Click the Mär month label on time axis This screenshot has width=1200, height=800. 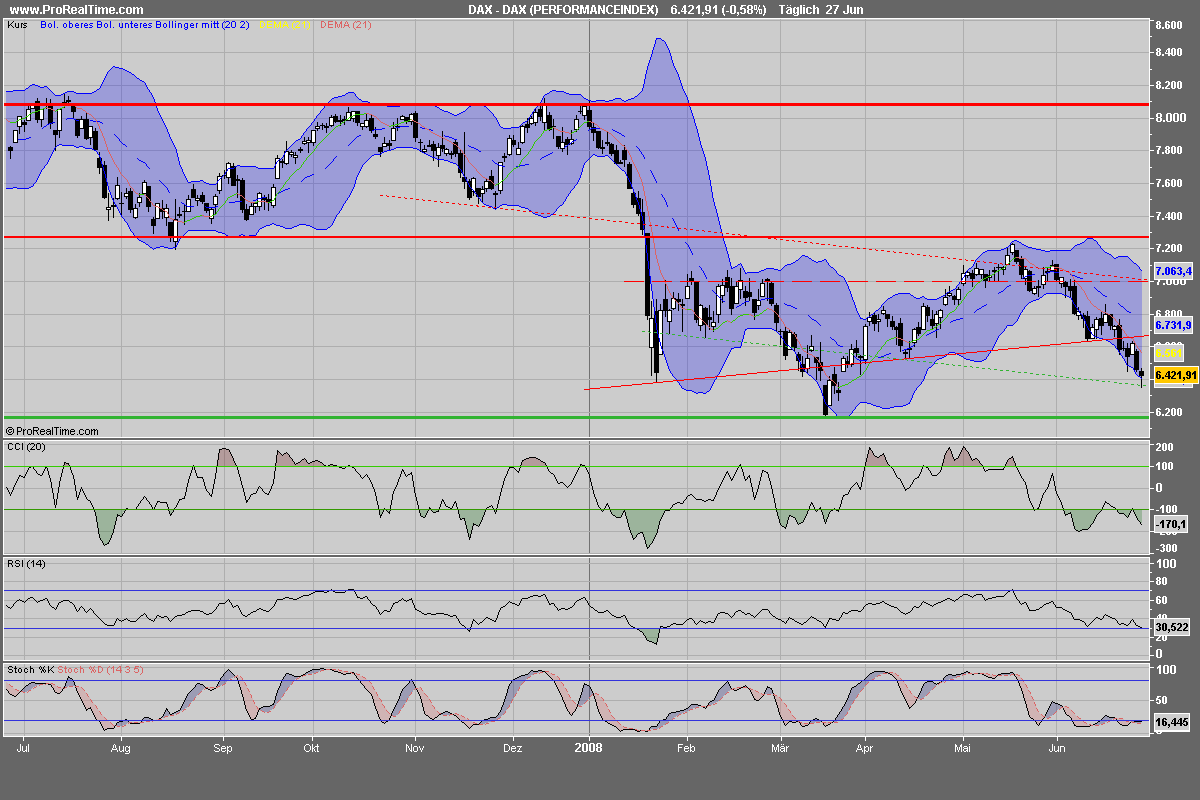pyautogui.click(x=782, y=746)
